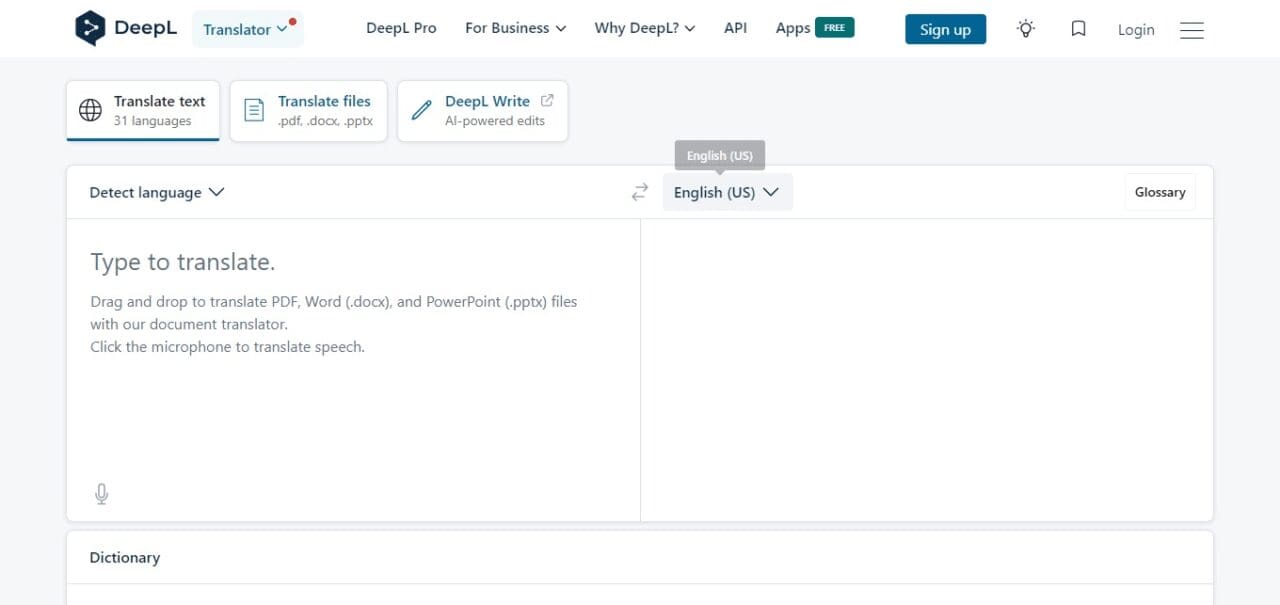Click the '31 languages' subtitle
Image resolution: width=1280 pixels, height=605 pixels.
coord(152,121)
